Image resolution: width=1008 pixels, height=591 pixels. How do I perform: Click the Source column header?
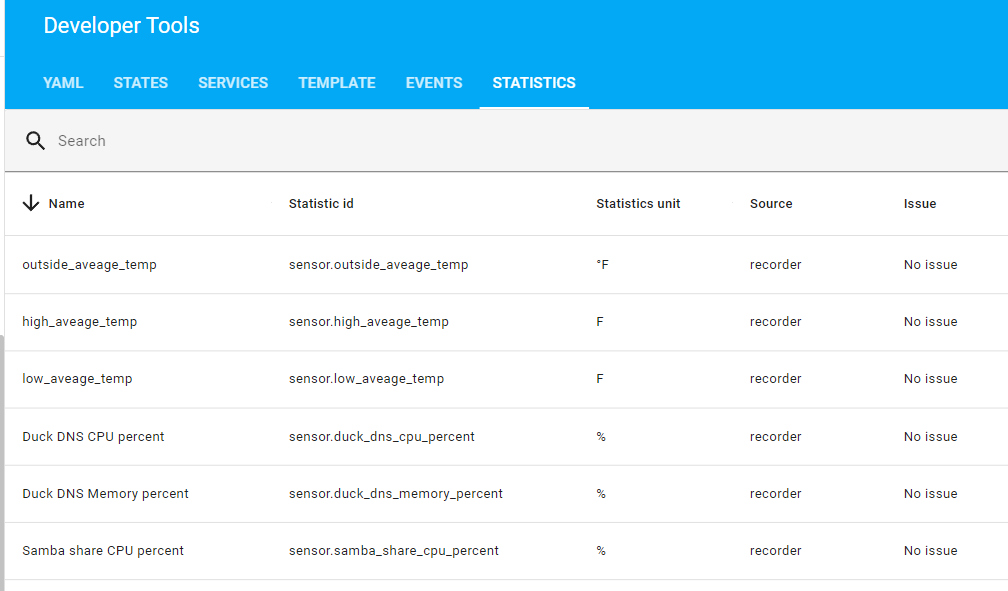pos(771,203)
